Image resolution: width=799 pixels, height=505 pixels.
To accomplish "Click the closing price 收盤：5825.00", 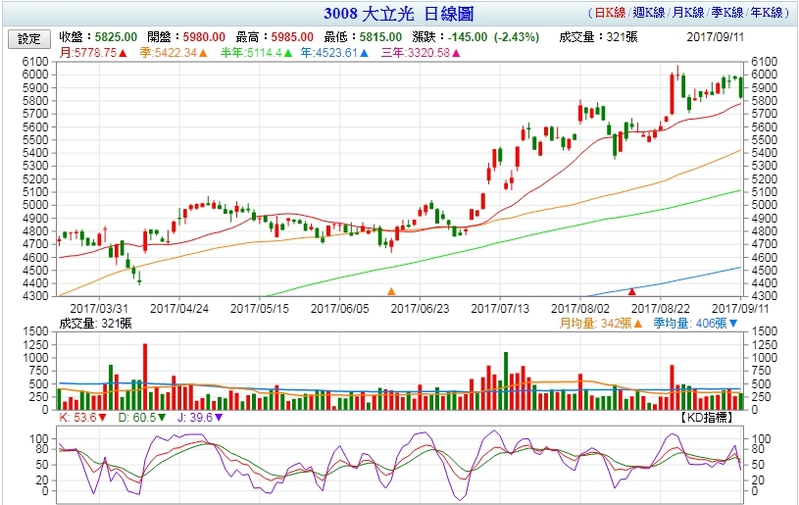I will pyautogui.click(x=98, y=37).
